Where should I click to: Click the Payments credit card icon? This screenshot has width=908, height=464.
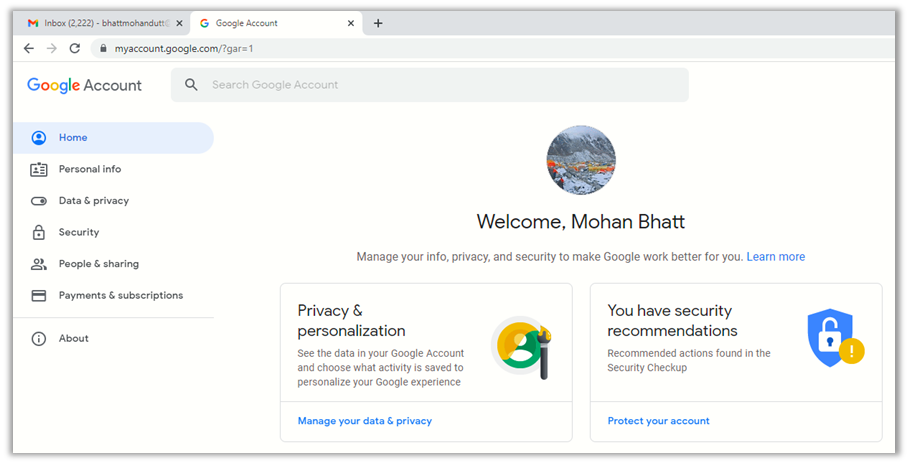click(39, 295)
